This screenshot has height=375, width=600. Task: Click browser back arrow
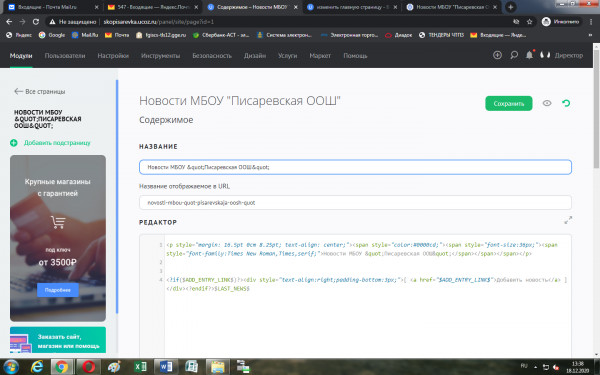(9, 22)
